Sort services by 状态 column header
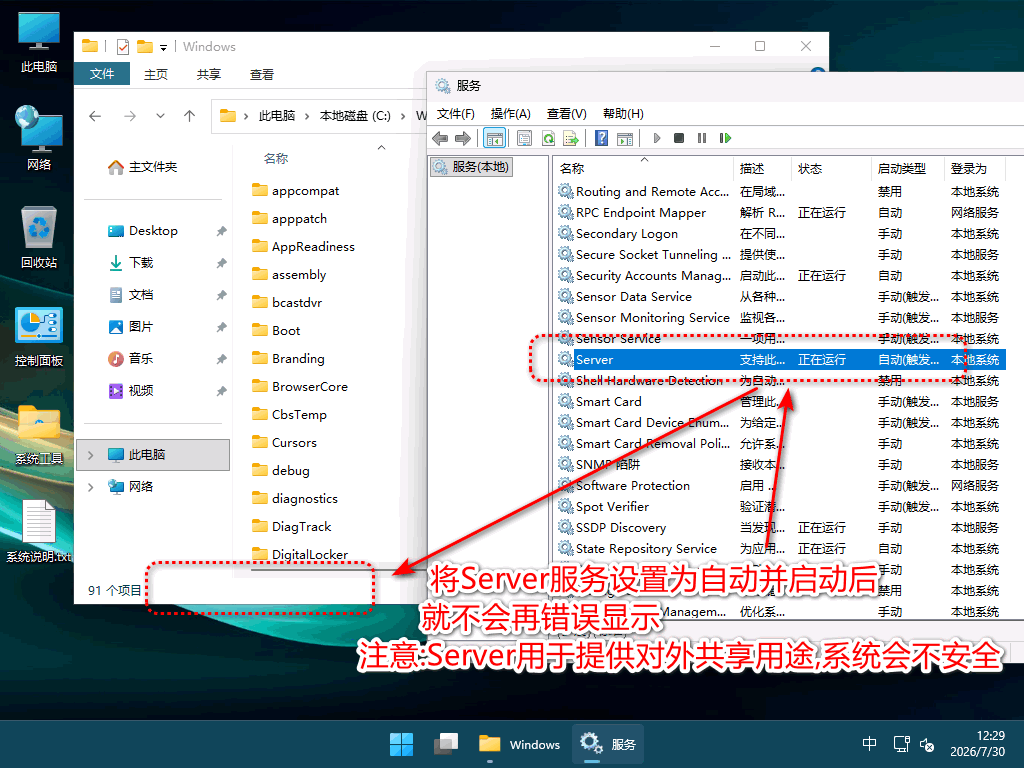The image size is (1024, 768). pos(831,168)
